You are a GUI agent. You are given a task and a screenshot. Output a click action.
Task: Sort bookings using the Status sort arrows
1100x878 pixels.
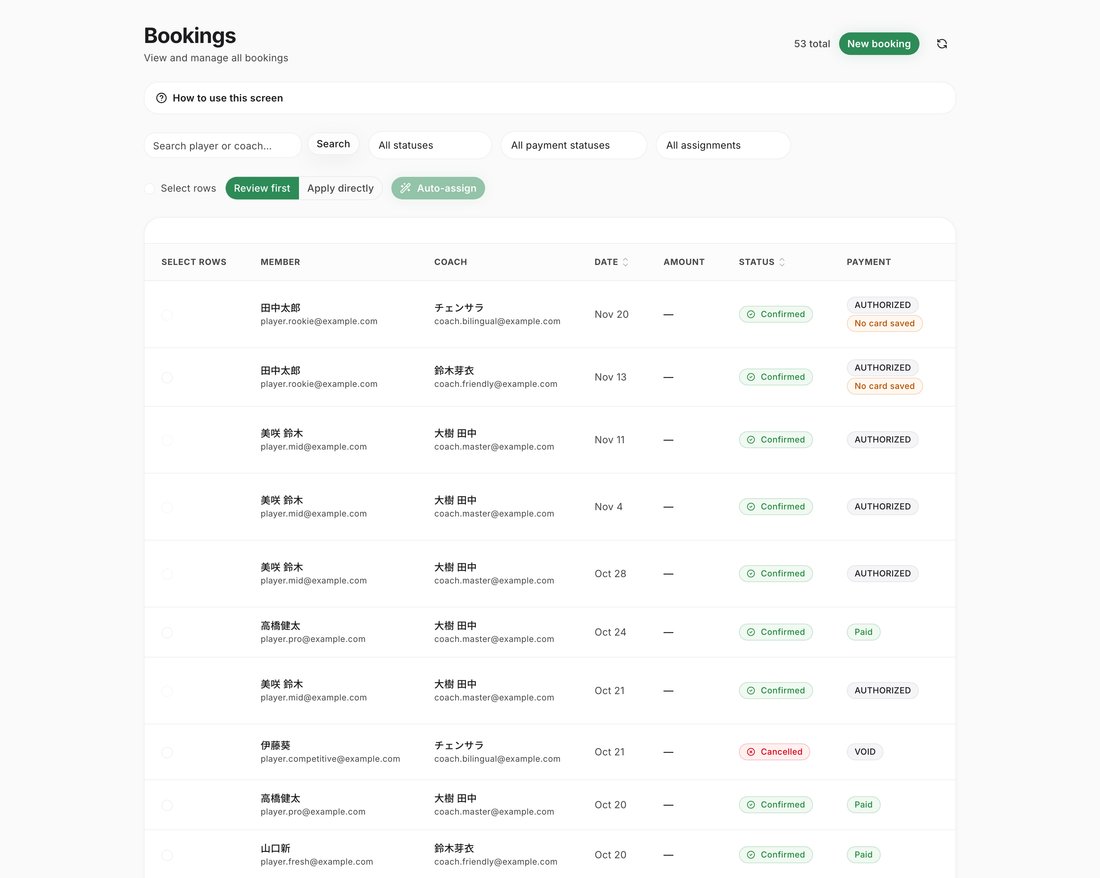tap(782, 262)
